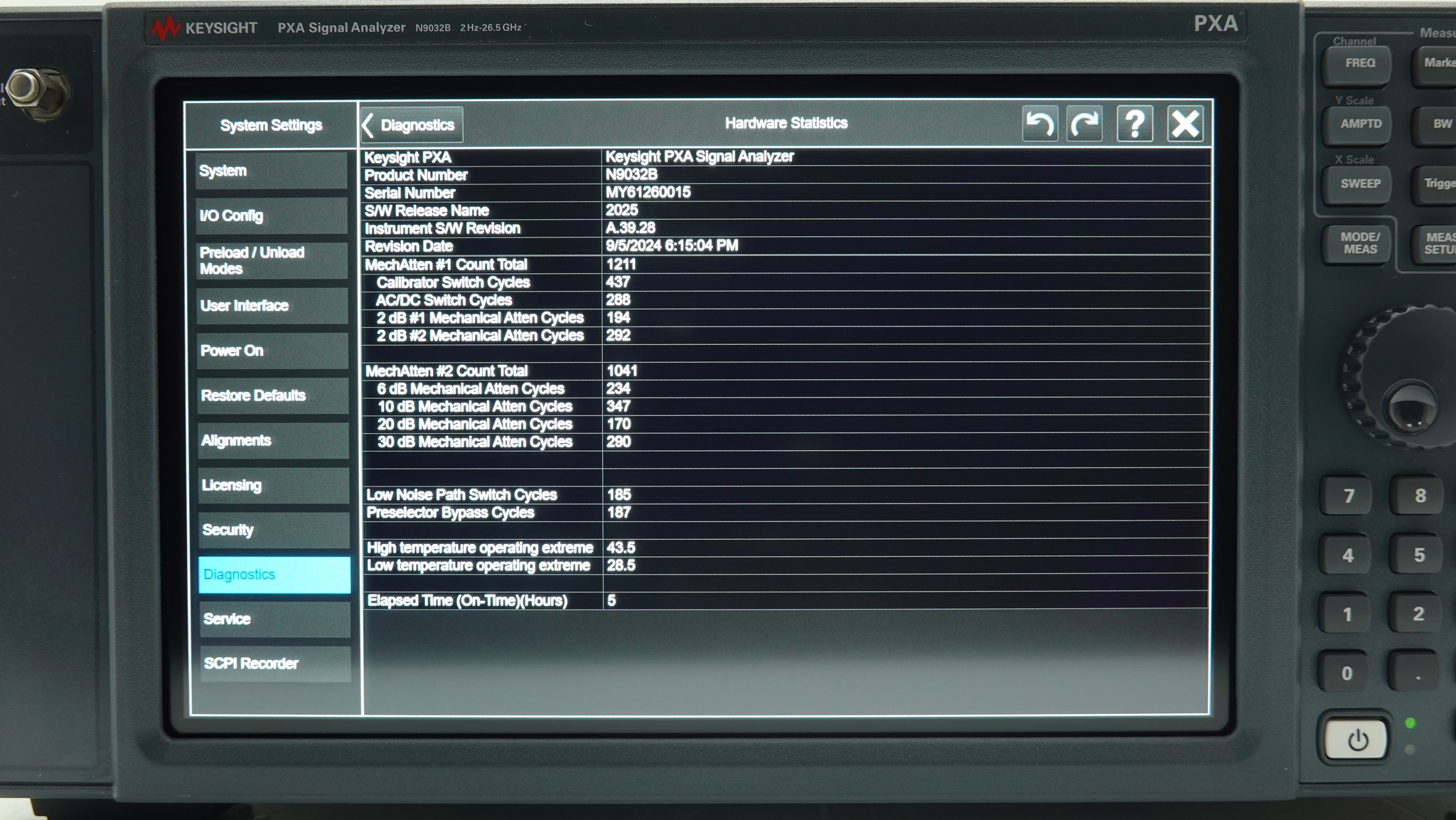1456x820 pixels.
Task: Click 2 dB #2 Mechanical Atten Cycles label
Action: click(480, 336)
